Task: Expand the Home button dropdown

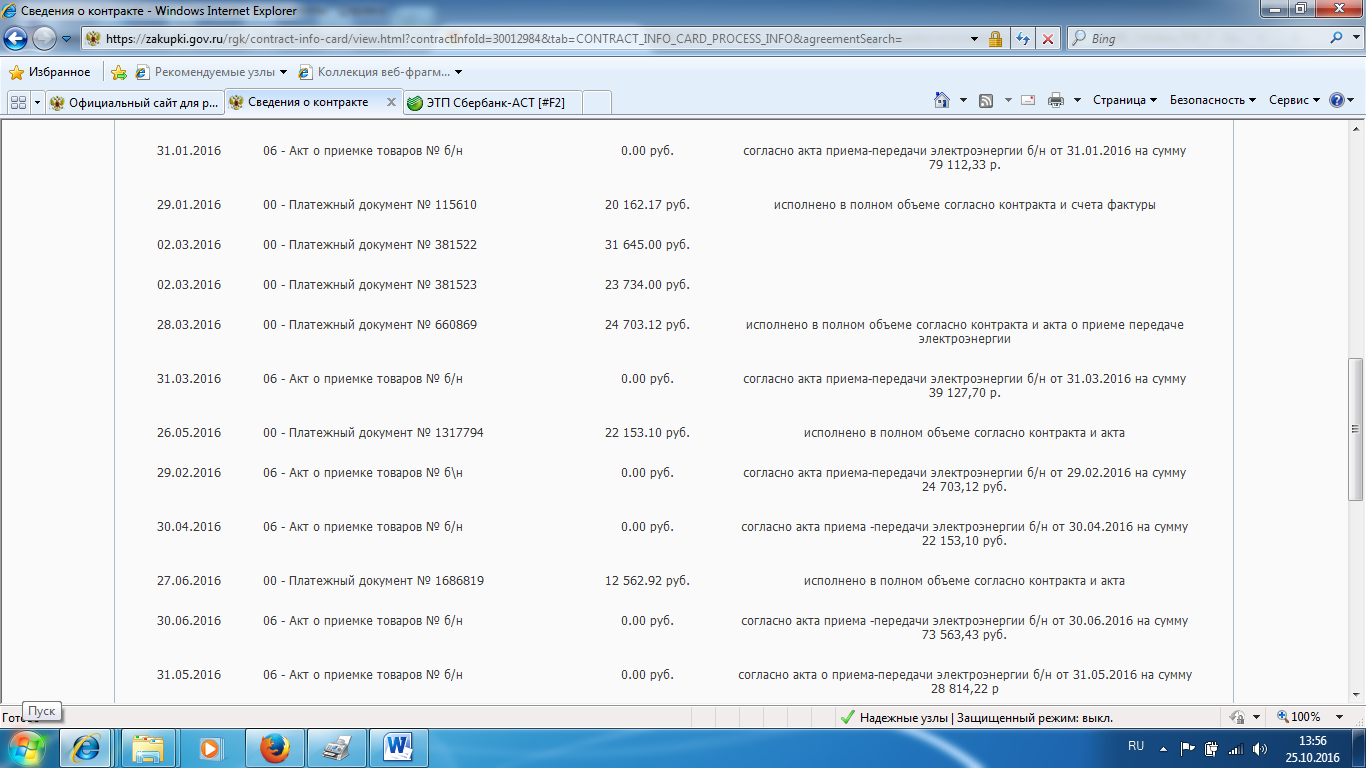Action: [963, 100]
